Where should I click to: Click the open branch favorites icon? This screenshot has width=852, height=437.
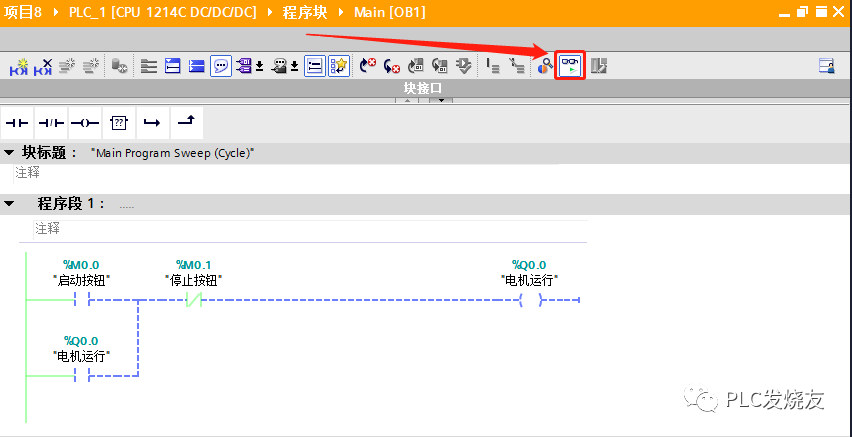pos(152,123)
